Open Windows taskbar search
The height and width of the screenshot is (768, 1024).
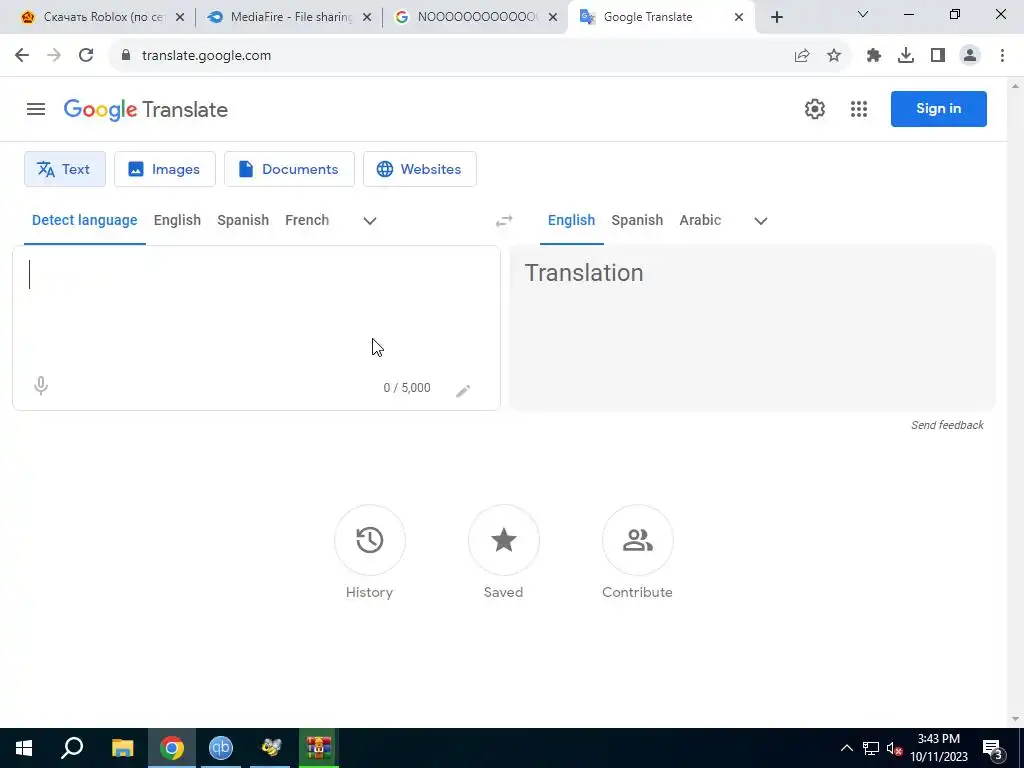(x=72, y=748)
